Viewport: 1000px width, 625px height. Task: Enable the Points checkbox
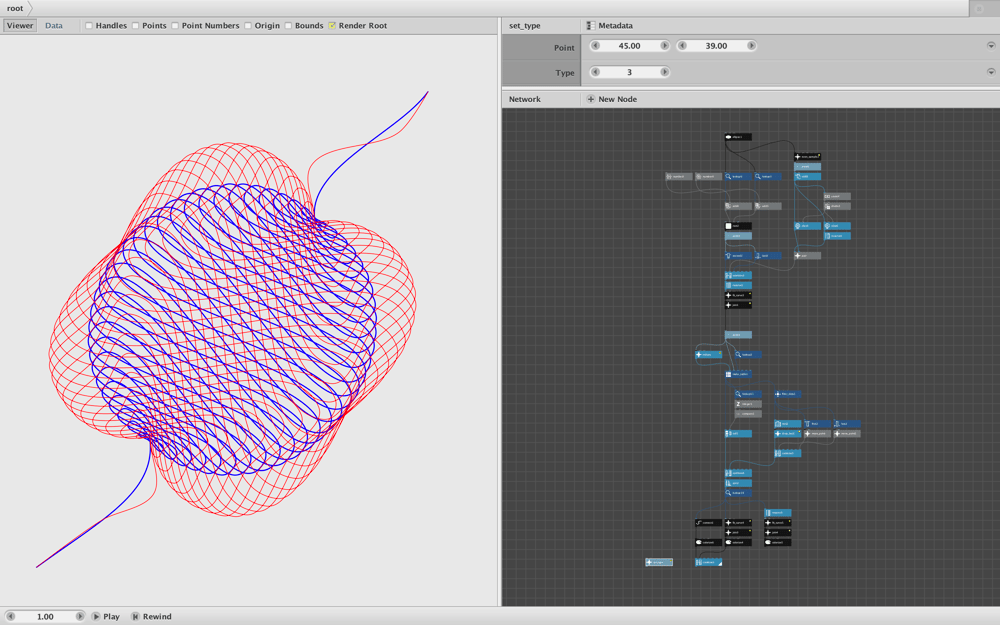tap(135, 26)
